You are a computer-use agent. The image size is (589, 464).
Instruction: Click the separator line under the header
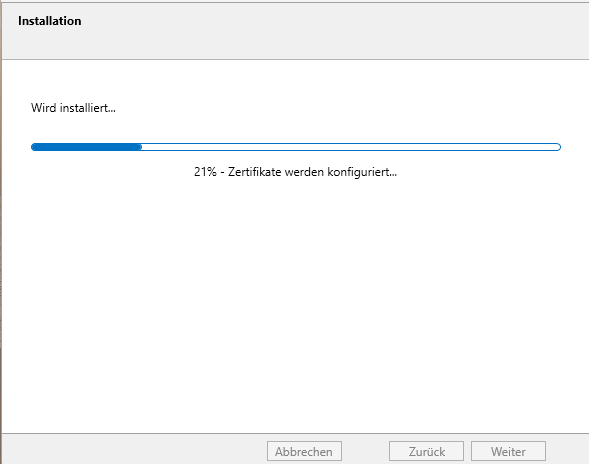coord(295,59)
